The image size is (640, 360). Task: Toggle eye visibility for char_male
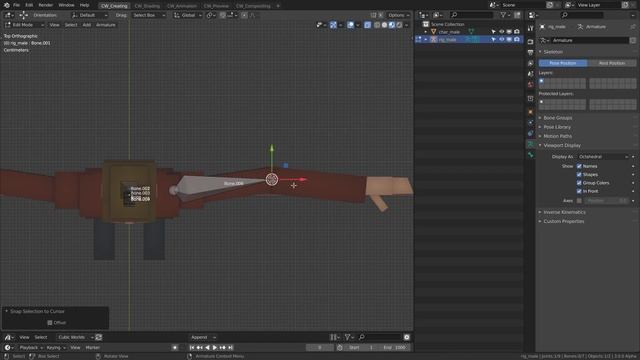[502, 32]
